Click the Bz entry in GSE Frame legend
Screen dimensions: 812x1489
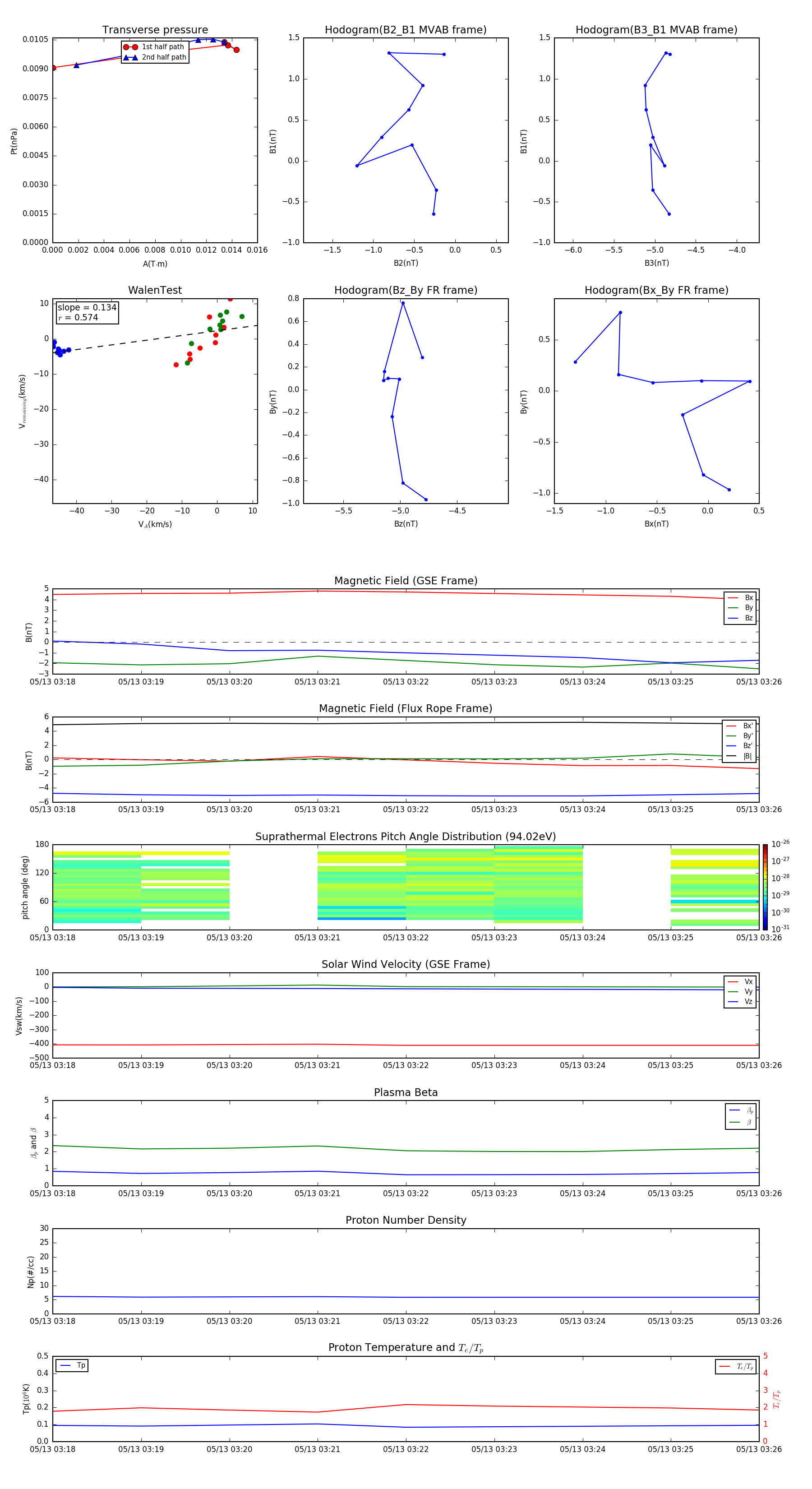[740, 618]
